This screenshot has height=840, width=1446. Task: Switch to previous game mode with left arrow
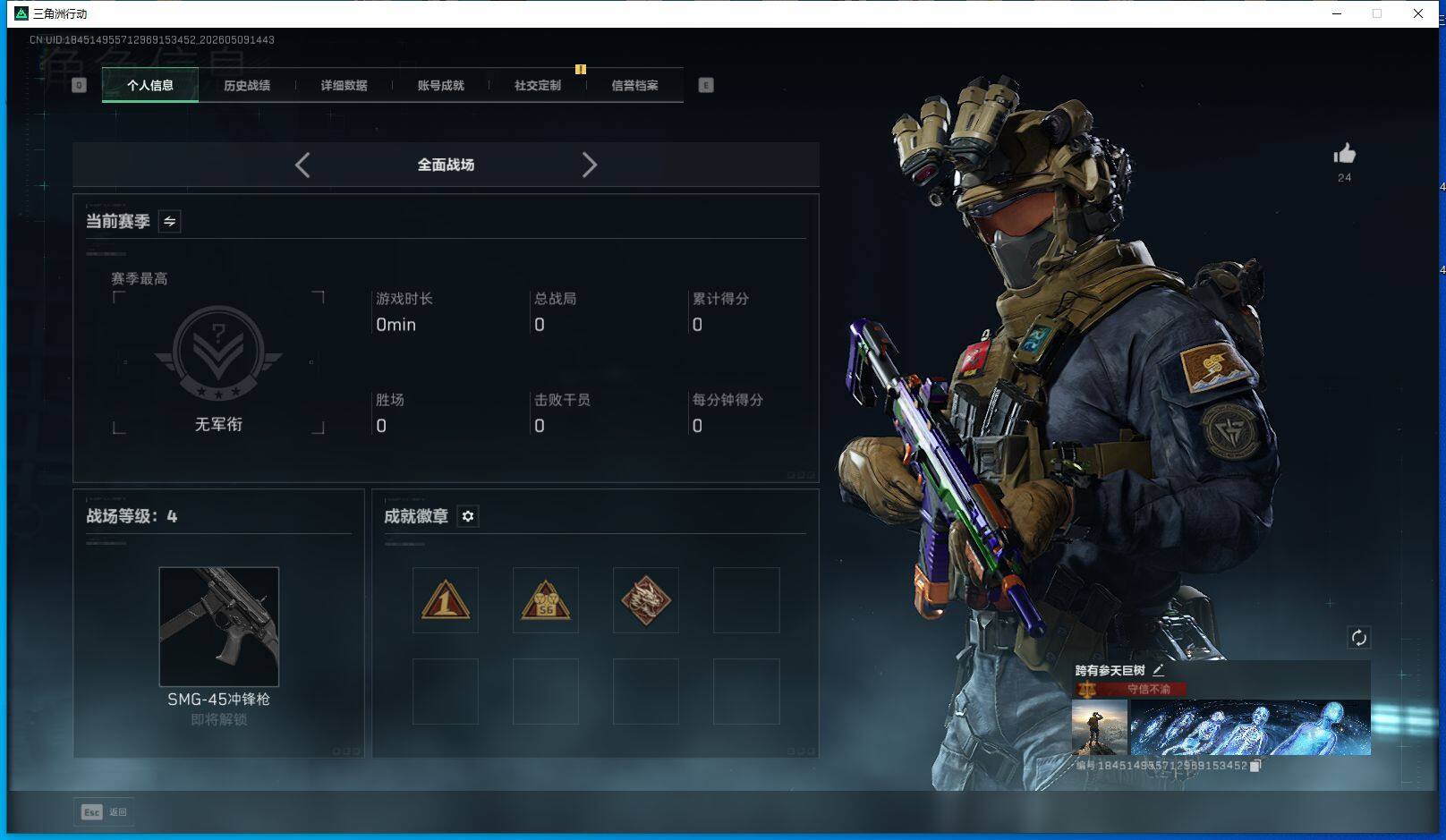point(302,165)
